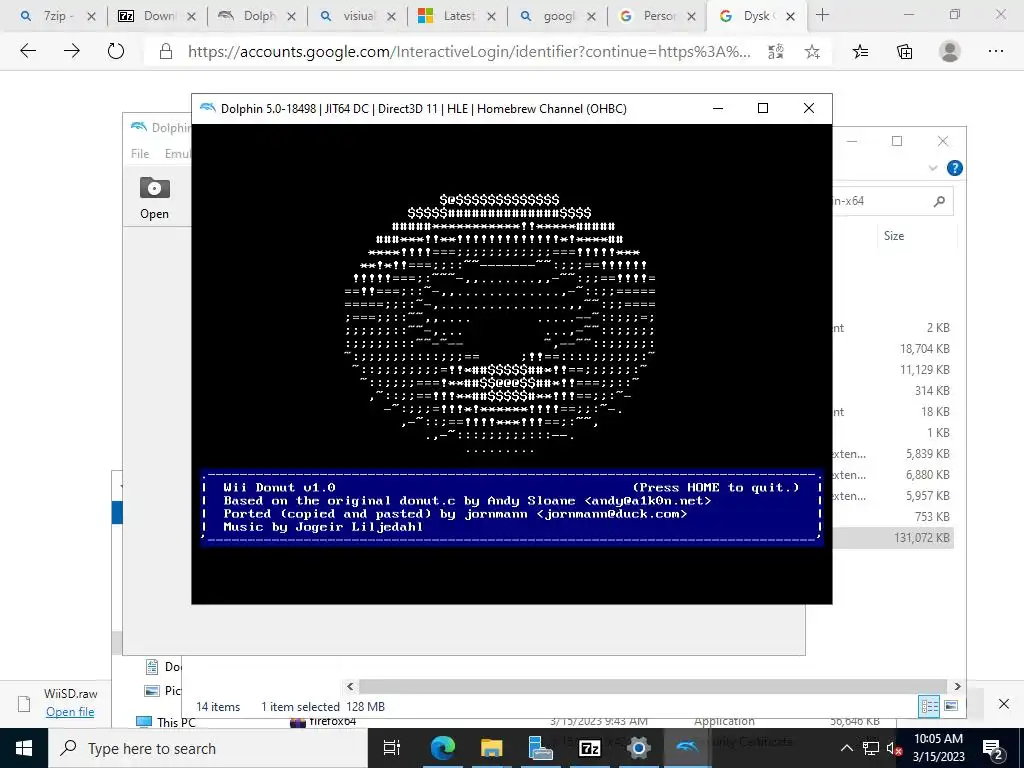Image resolution: width=1024 pixels, height=768 pixels.
Task: Select This PC in Explorer navigation
Action: [166, 722]
